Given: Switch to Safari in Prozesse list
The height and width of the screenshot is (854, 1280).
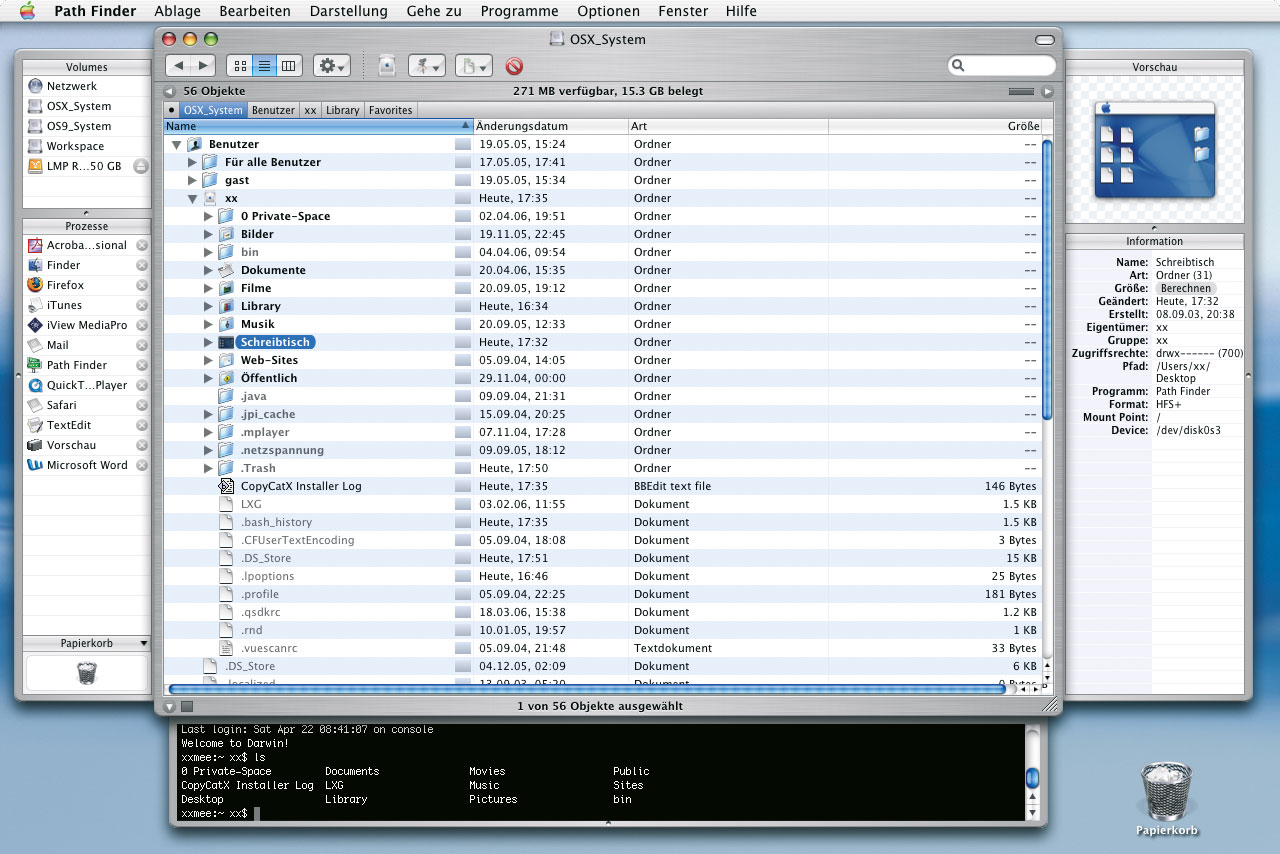Looking at the screenshot, I should (x=61, y=405).
